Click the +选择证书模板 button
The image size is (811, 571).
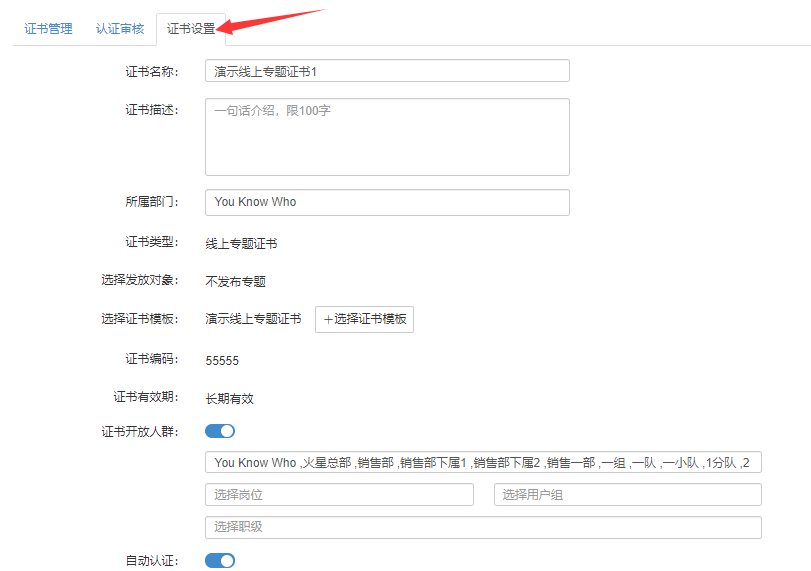pos(365,319)
